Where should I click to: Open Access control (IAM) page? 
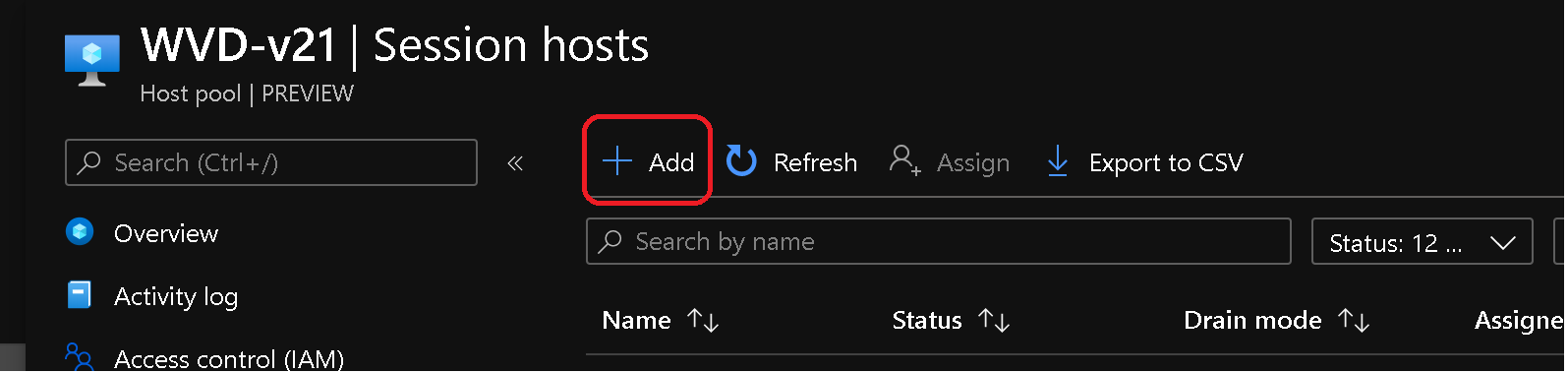(229, 359)
